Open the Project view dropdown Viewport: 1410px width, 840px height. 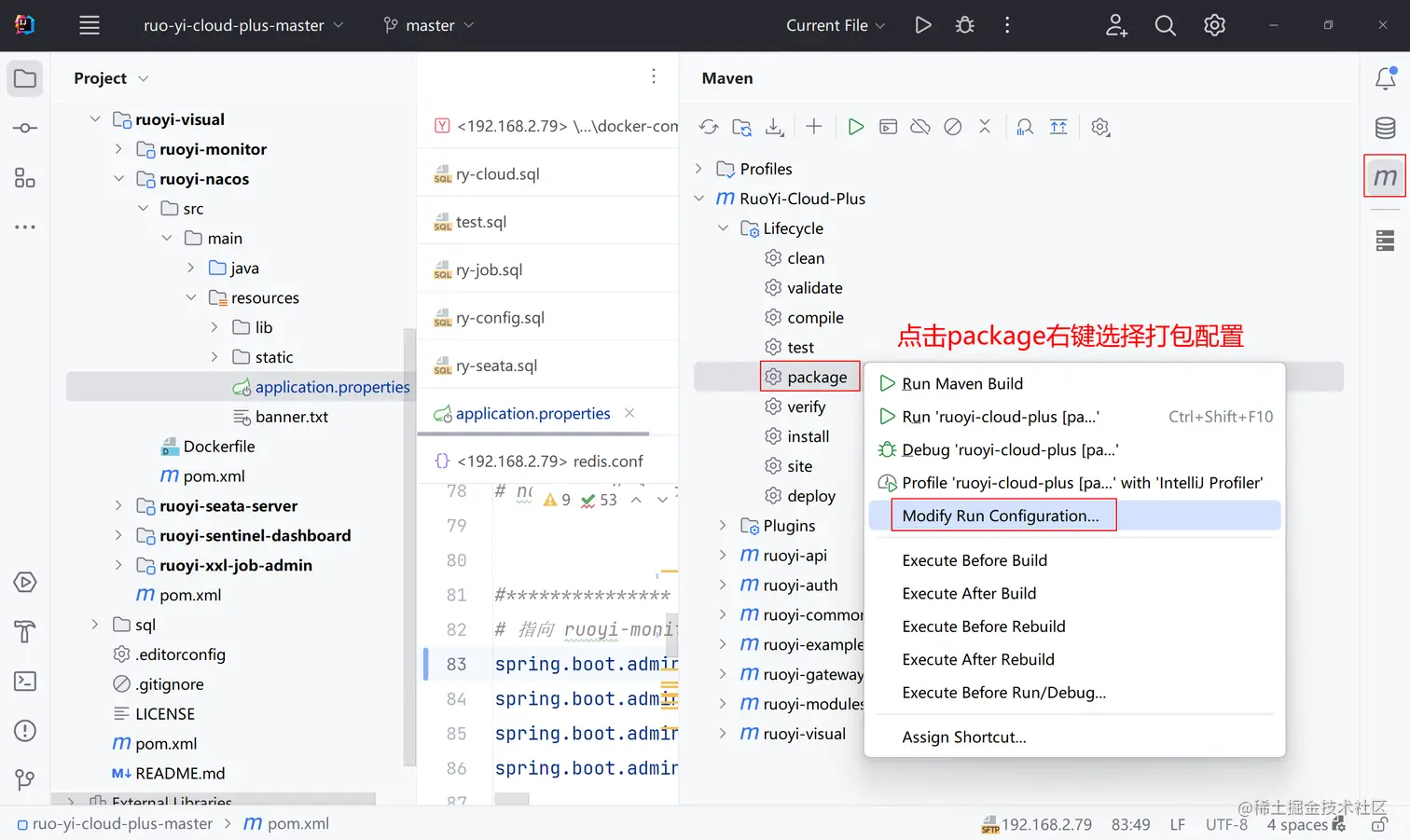tap(111, 78)
